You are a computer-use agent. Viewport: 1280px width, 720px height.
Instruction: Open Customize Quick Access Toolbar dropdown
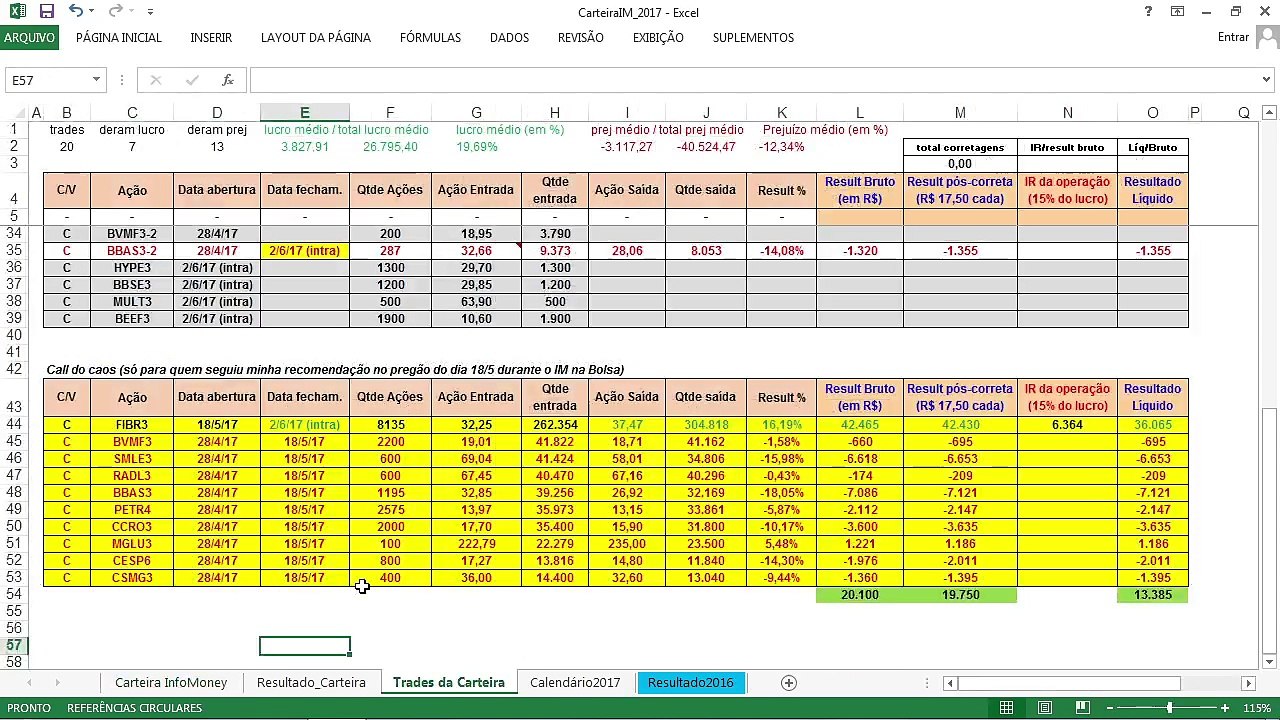[x=150, y=12]
